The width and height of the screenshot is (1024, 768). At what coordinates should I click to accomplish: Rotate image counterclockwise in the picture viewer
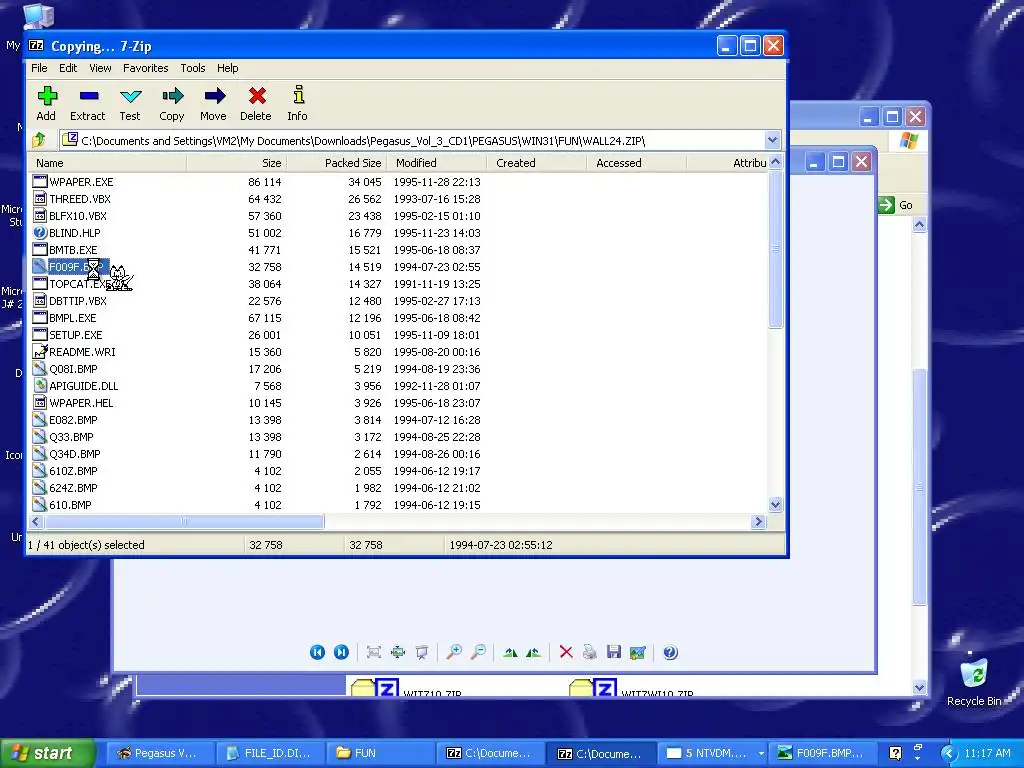pyautogui.click(x=534, y=652)
